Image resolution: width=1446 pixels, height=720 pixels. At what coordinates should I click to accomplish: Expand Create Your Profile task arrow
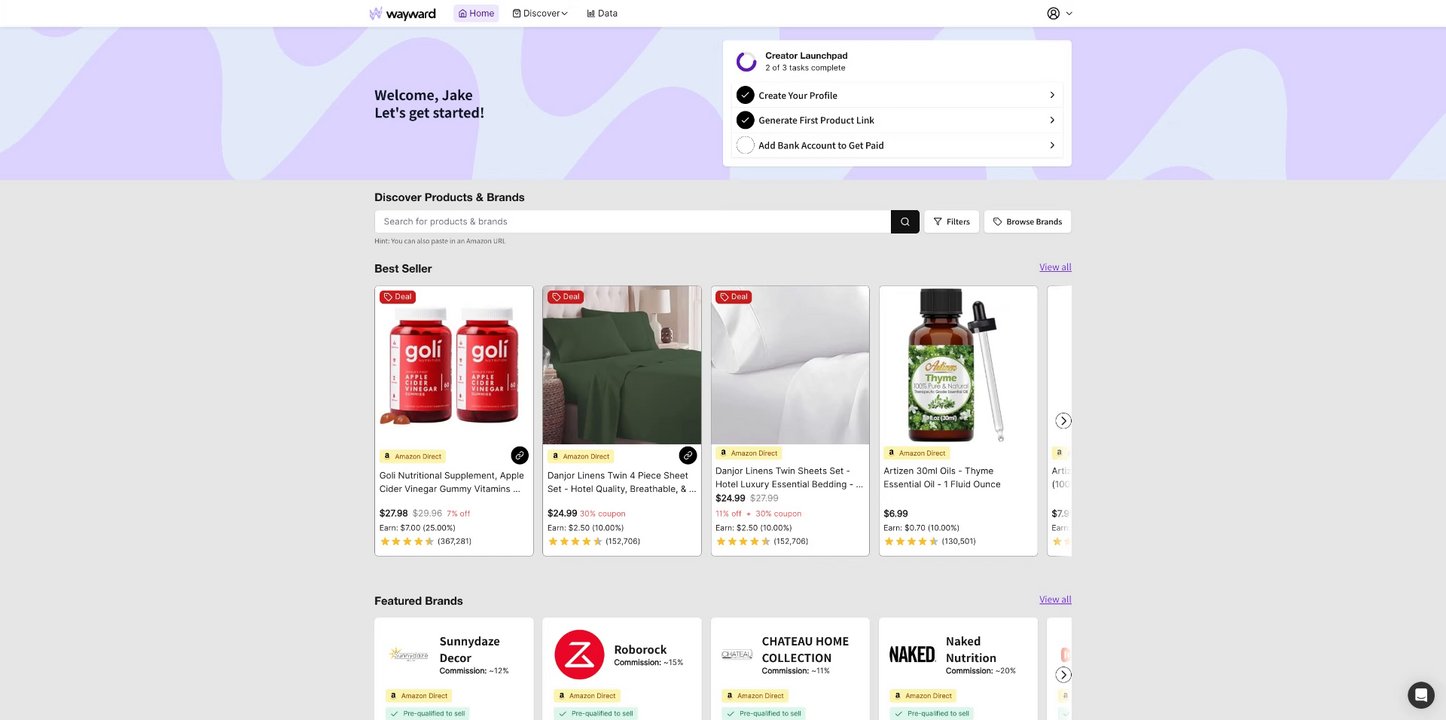click(1052, 95)
